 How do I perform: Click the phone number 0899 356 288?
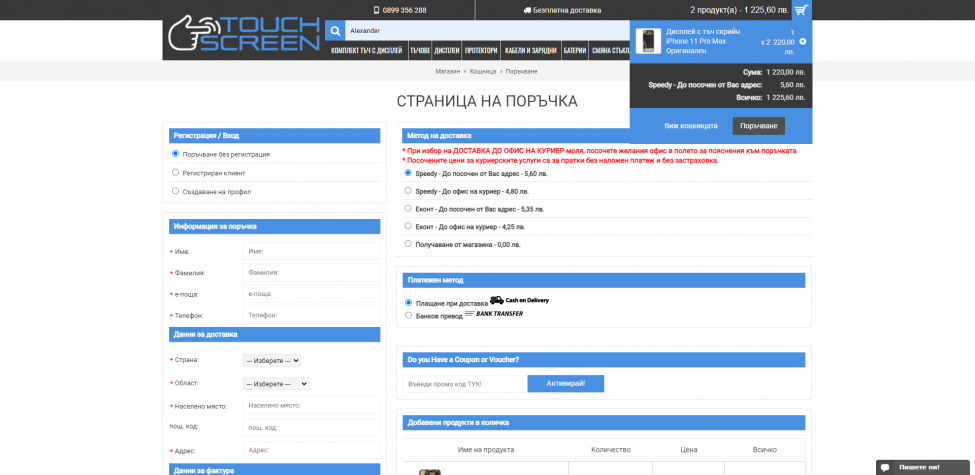pos(405,10)
